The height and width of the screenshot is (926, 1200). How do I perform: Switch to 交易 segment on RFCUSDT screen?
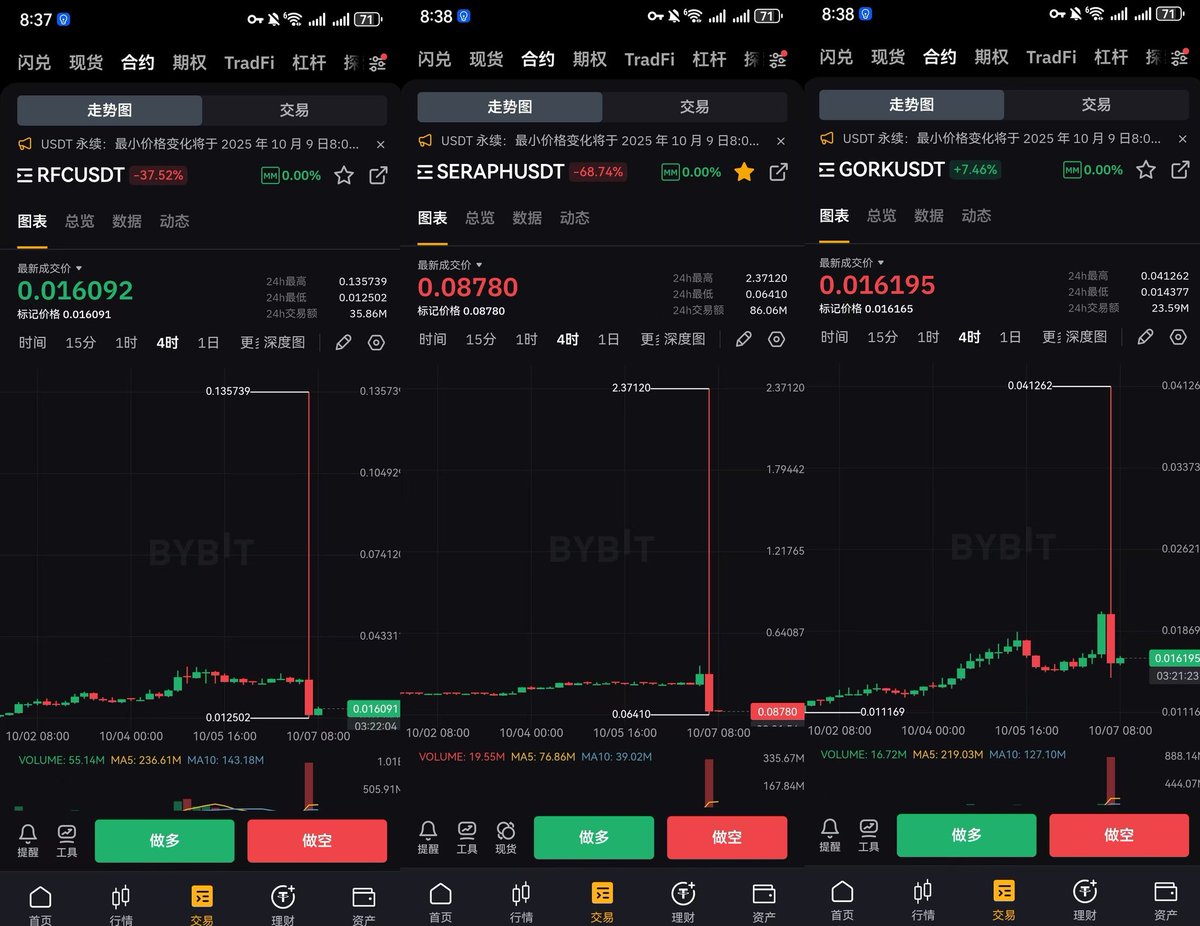[x=294, y=110]
